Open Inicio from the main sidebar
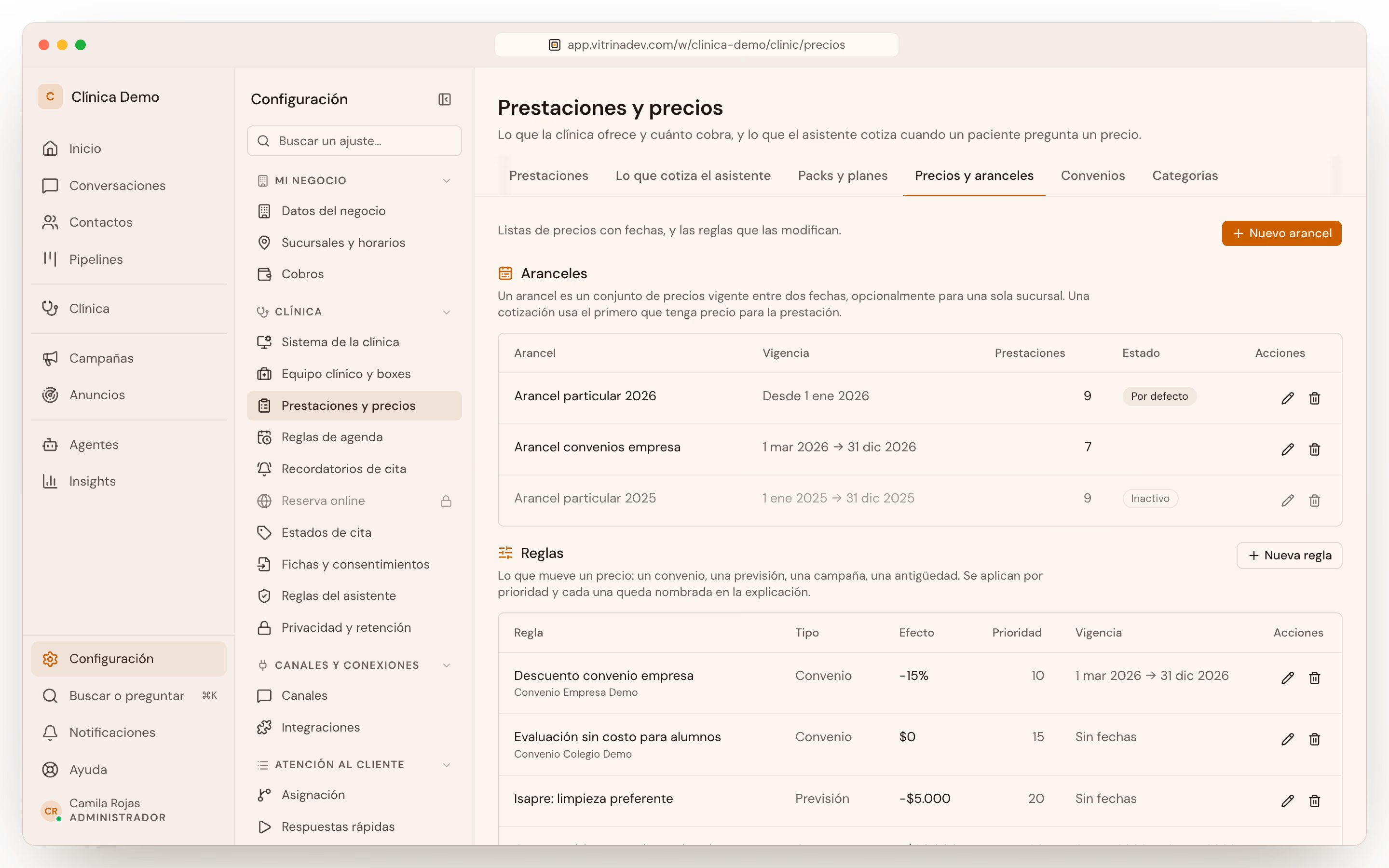The image size is (1389, 868). tap(129, 148)
